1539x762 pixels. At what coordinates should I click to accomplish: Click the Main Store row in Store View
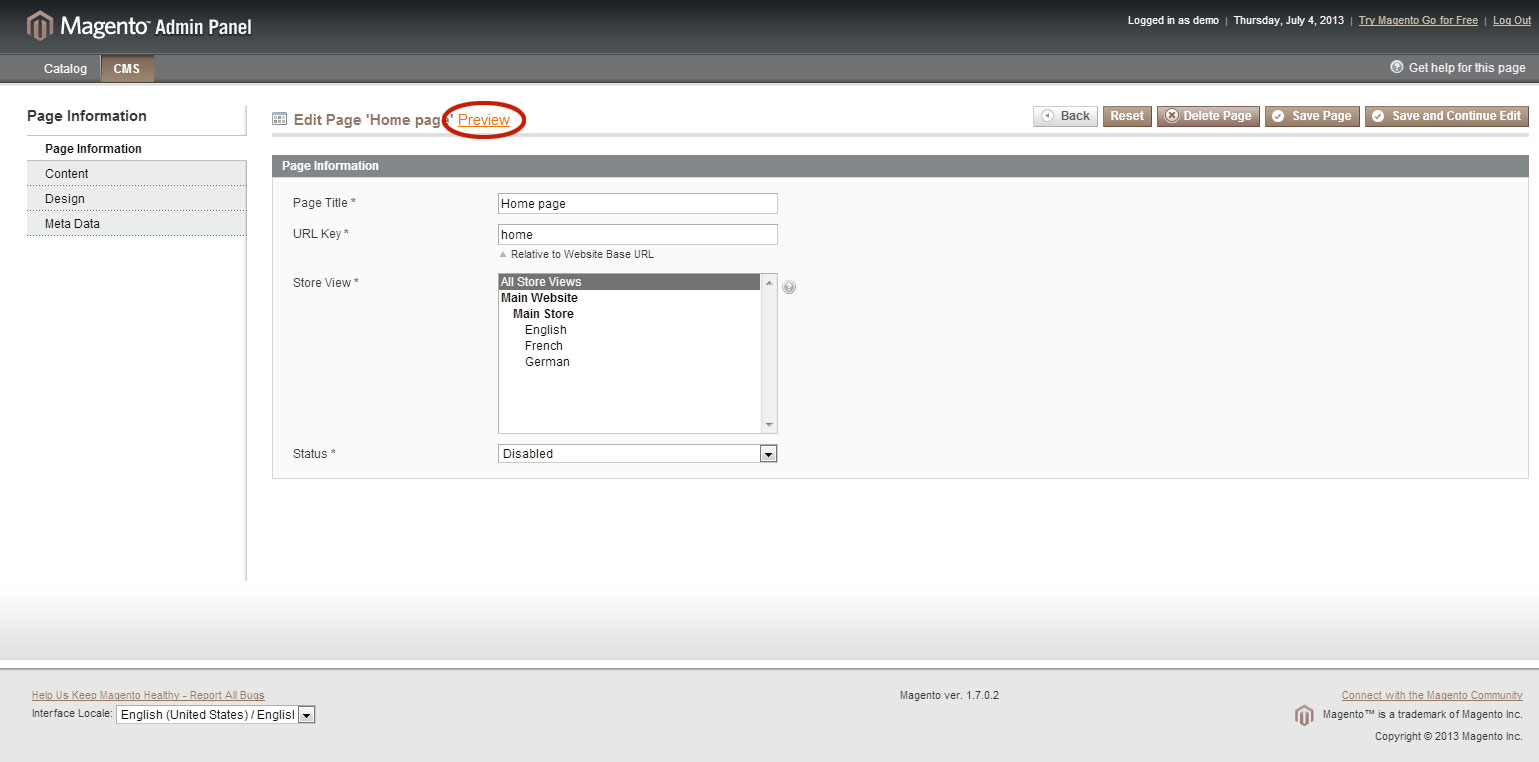tap(630, 314)
